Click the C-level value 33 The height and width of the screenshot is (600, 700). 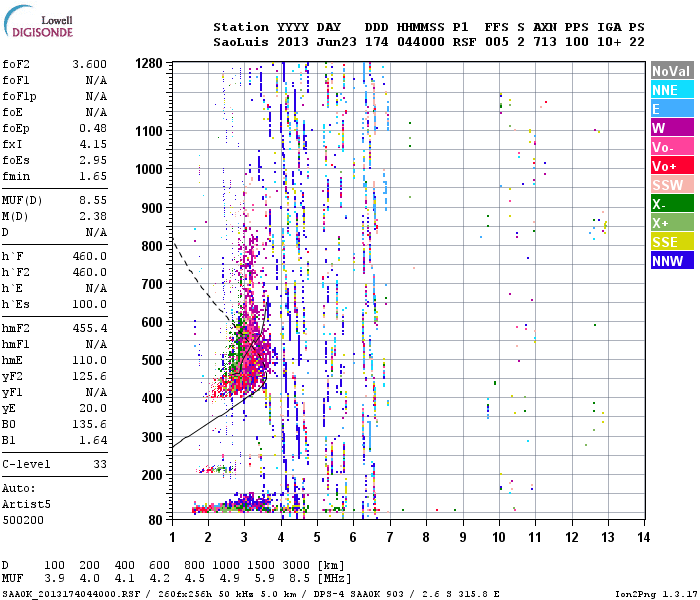100,464
